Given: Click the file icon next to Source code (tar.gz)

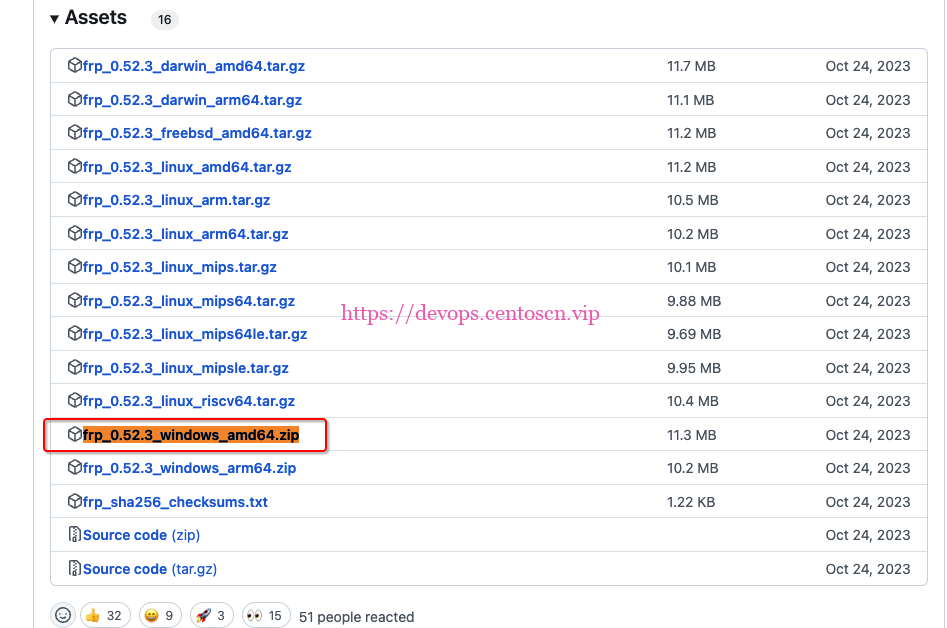Looking at the screenshot, I should pos(74,568).
